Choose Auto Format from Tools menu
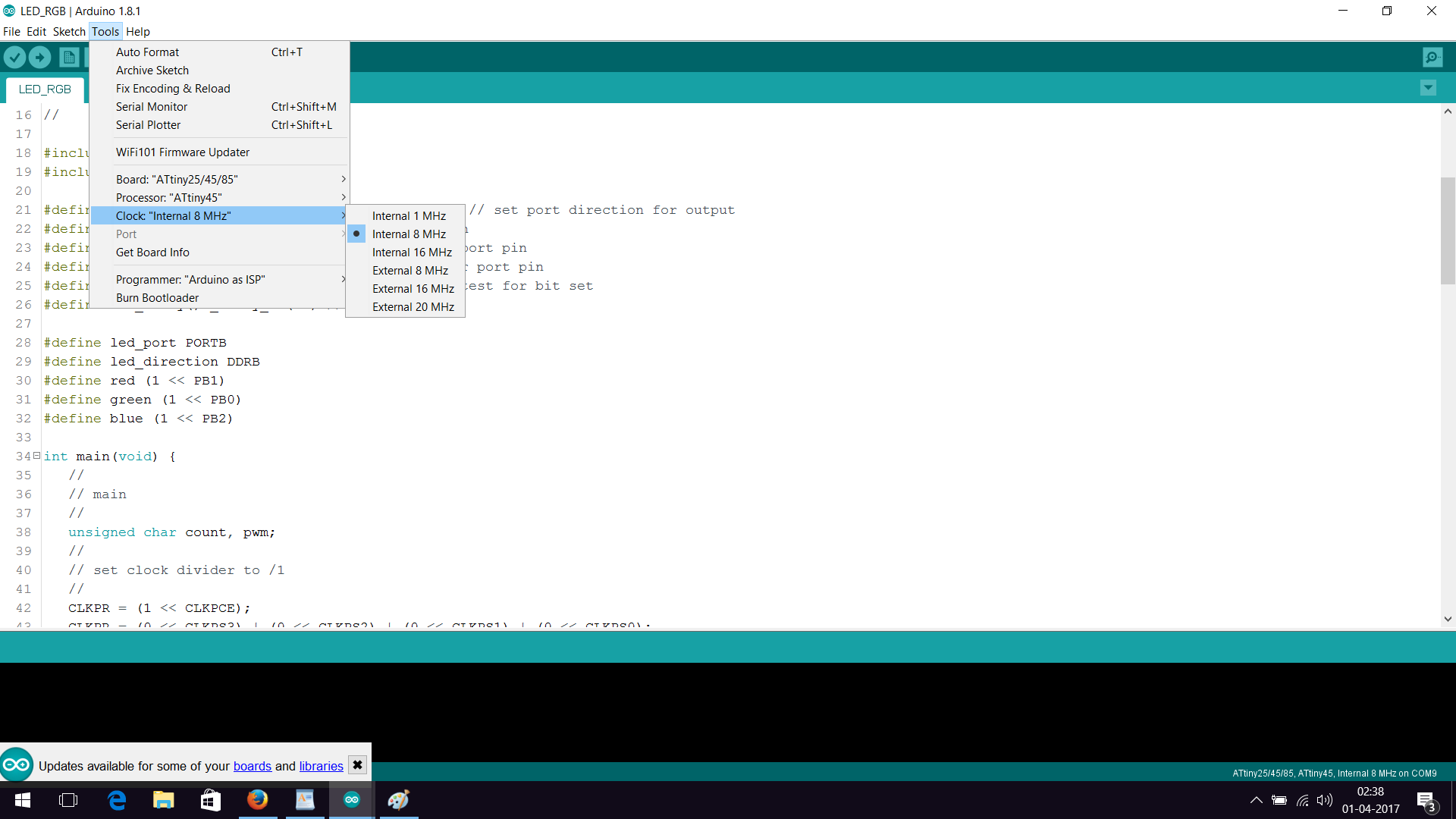This screenshot has height=819, width=1456. point(219,52)
